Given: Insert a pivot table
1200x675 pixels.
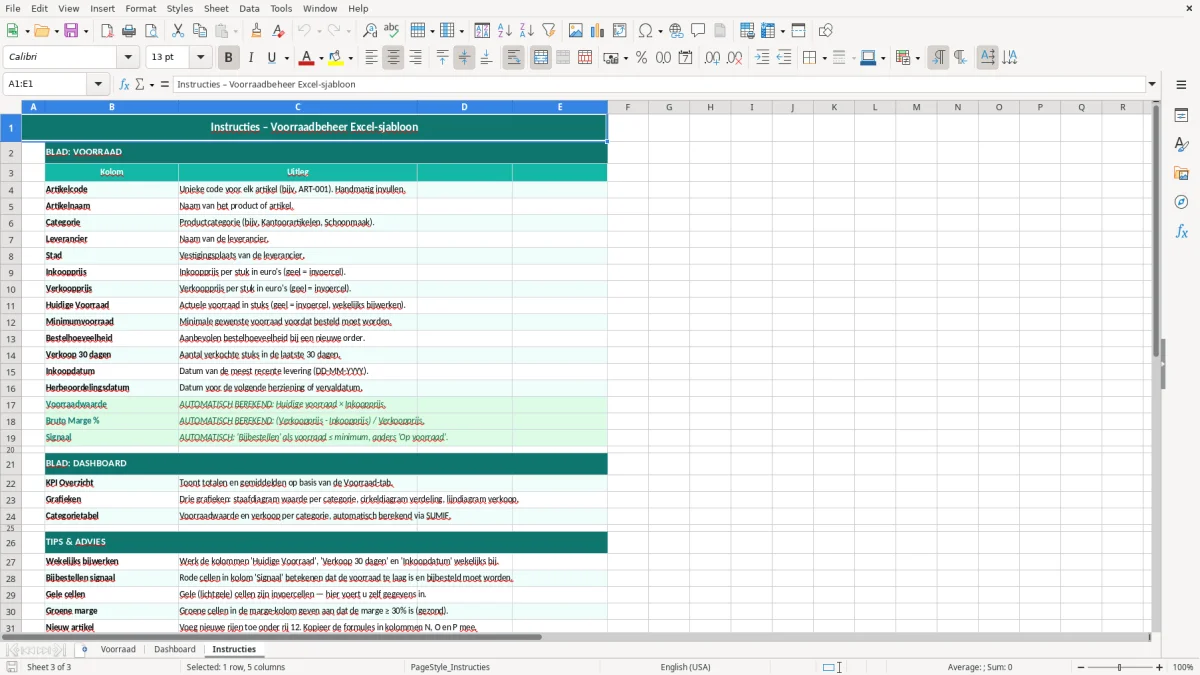Looking at the screenshot, I should [620, 31].
